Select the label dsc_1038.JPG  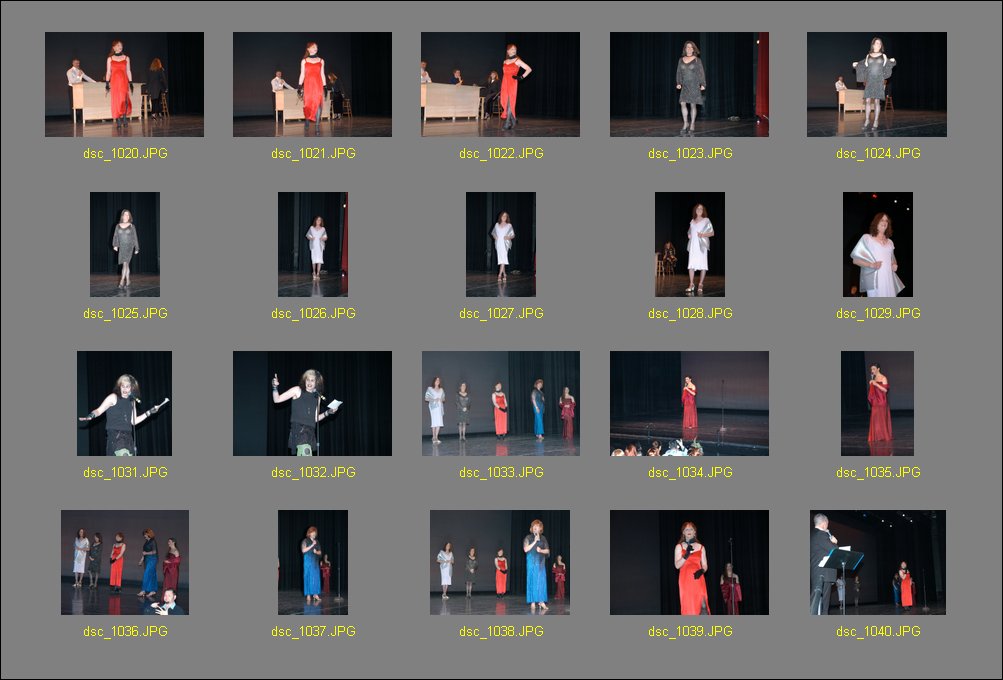point(502,631)
